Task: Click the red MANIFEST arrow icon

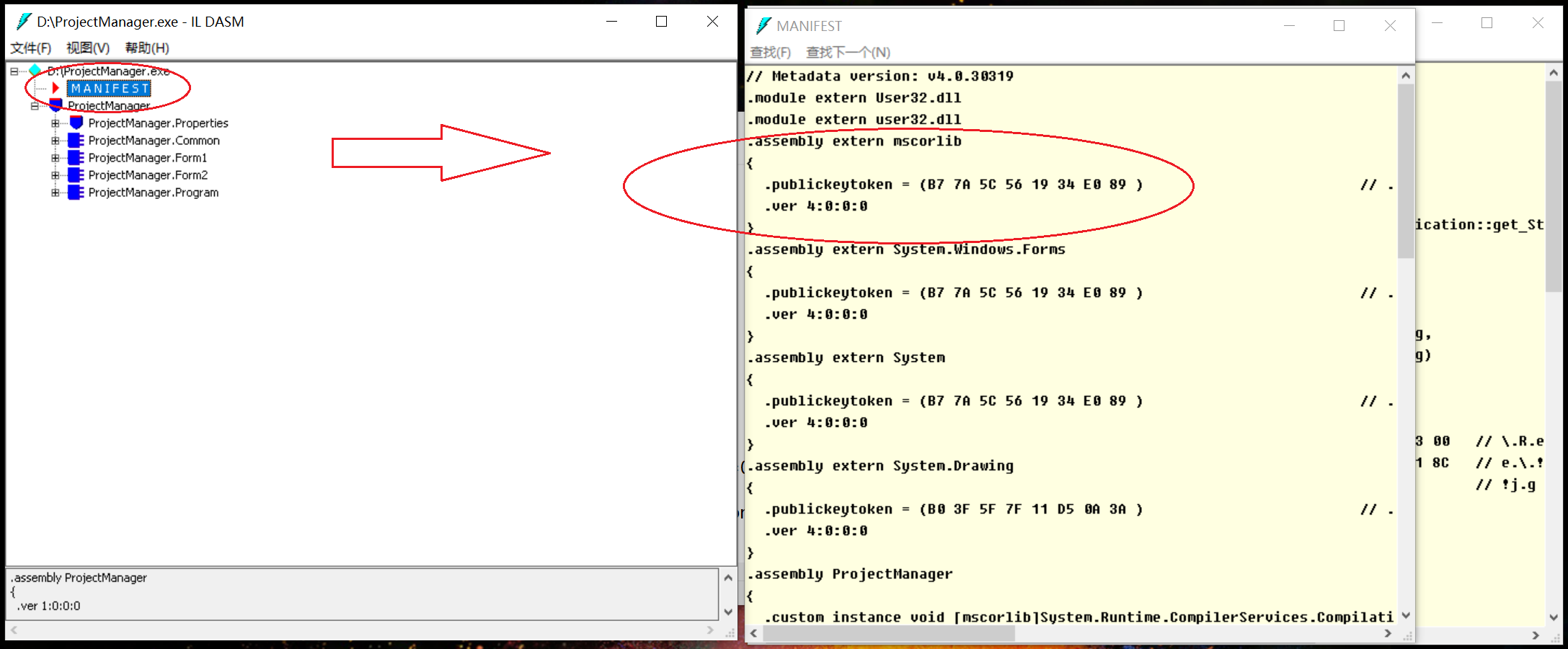Action: click(56, 88)
